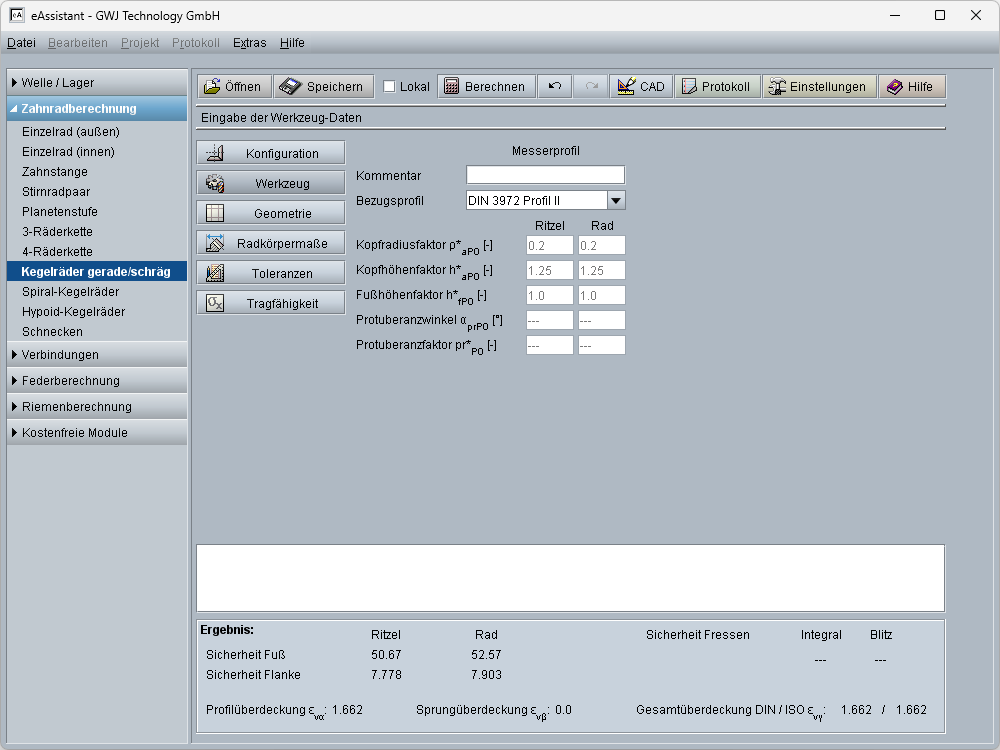Click the undo arrow in toolbar
The width and height of the screenshot is (1000, 750).
point(555,87)
